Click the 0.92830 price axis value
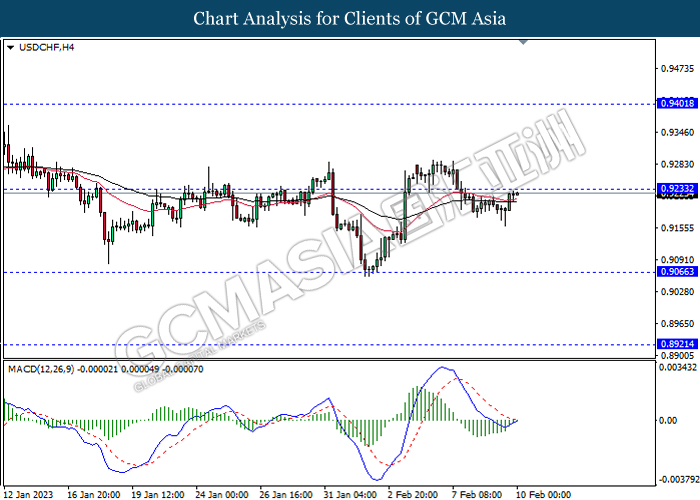This screenshot has width=700, height=500. (x=677, y=164)
